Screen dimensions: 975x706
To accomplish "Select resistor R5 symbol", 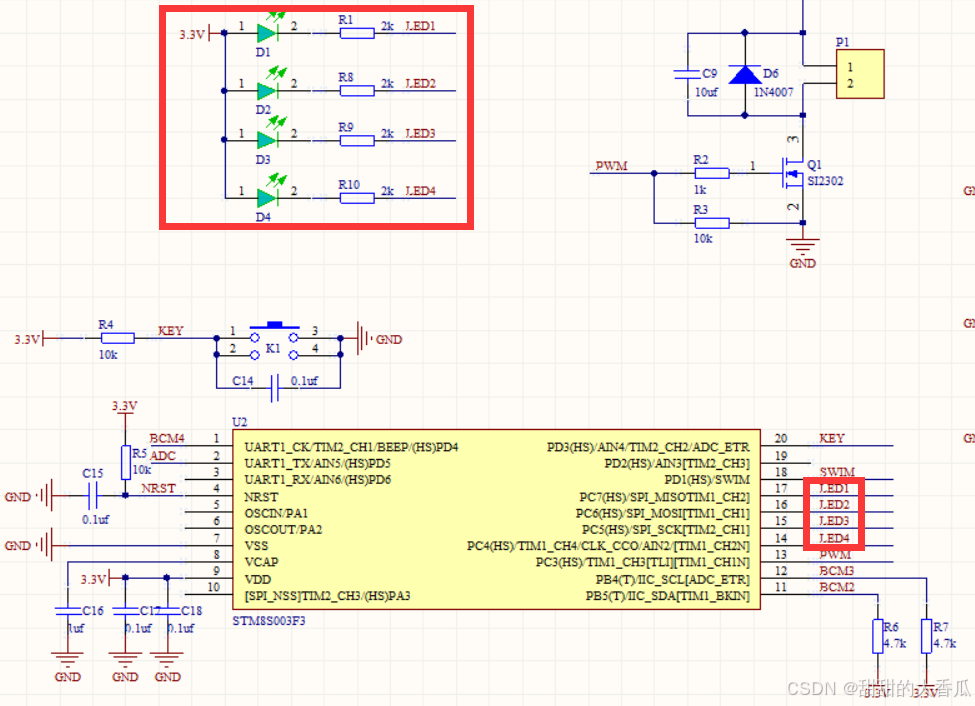I will pyautogui.click(x=126, y=462).
